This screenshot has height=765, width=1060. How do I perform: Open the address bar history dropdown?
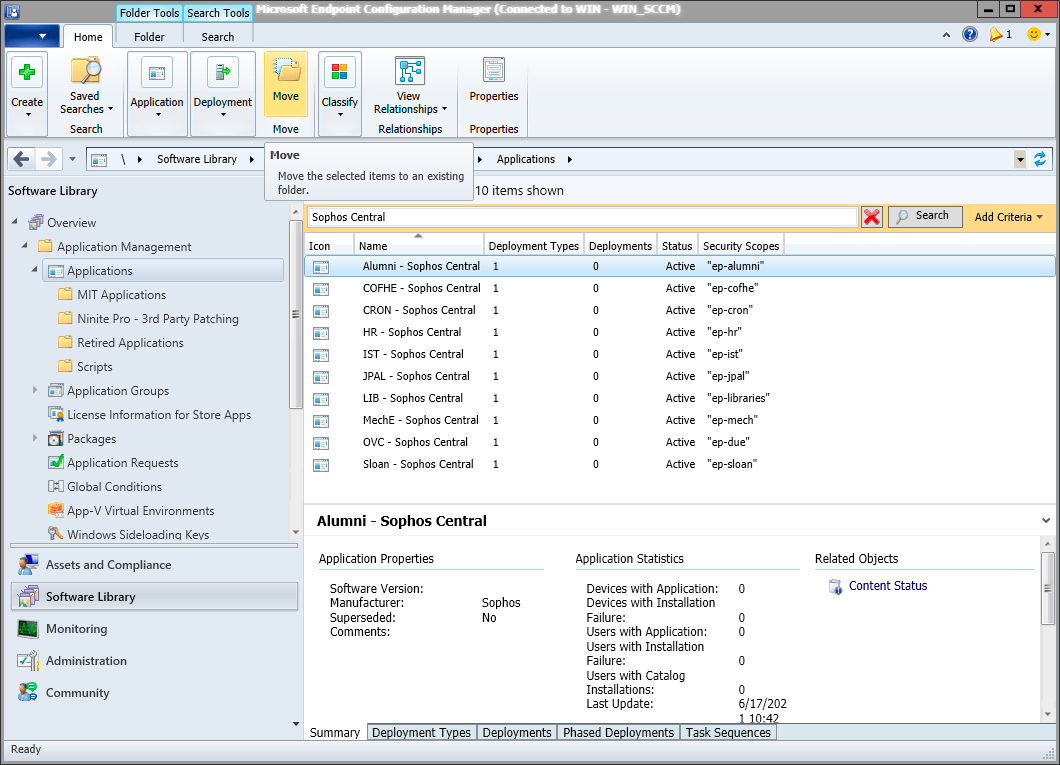1020,159
